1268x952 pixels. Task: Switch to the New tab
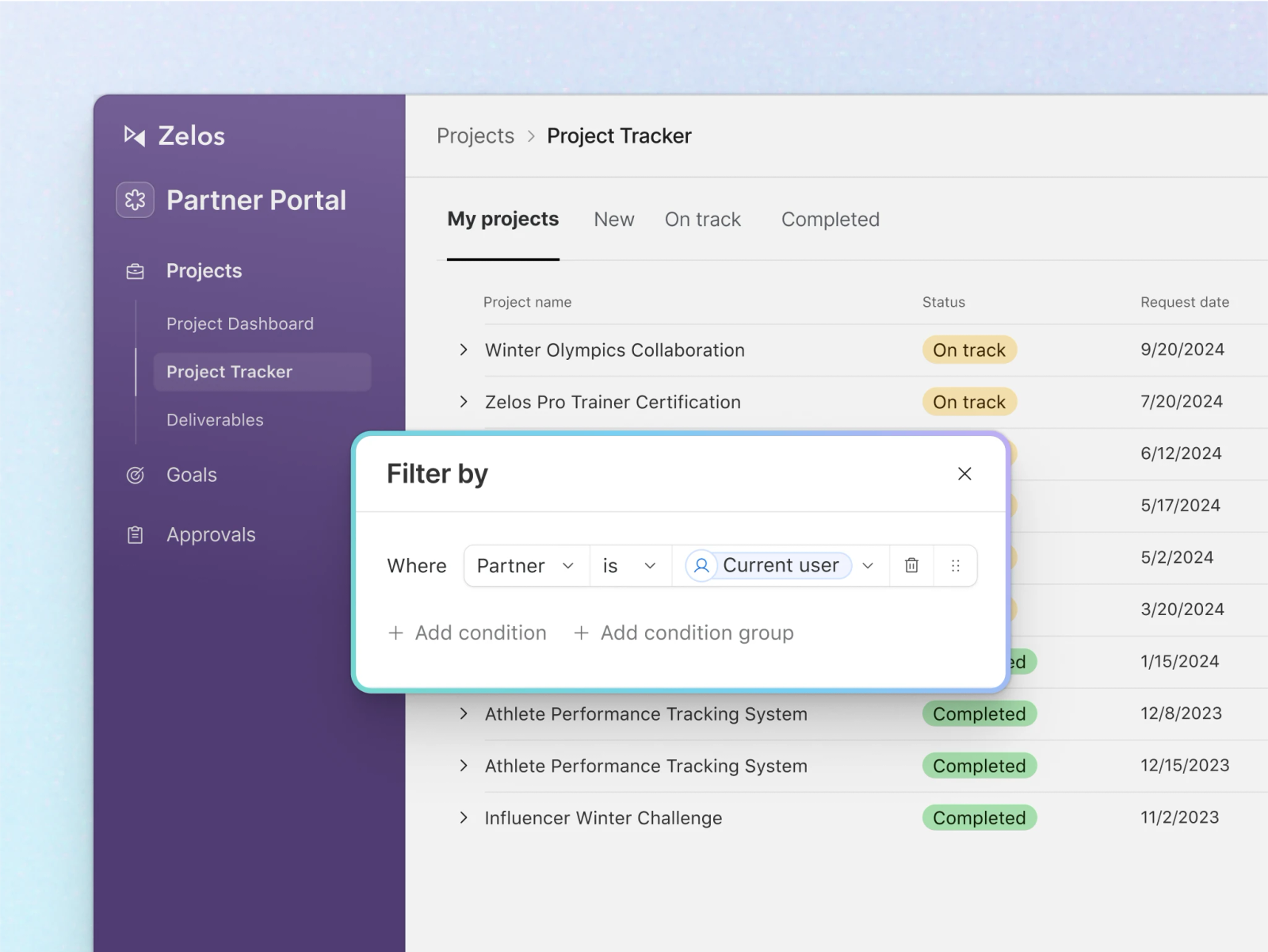pyautogui.click(x=614, y=219)
